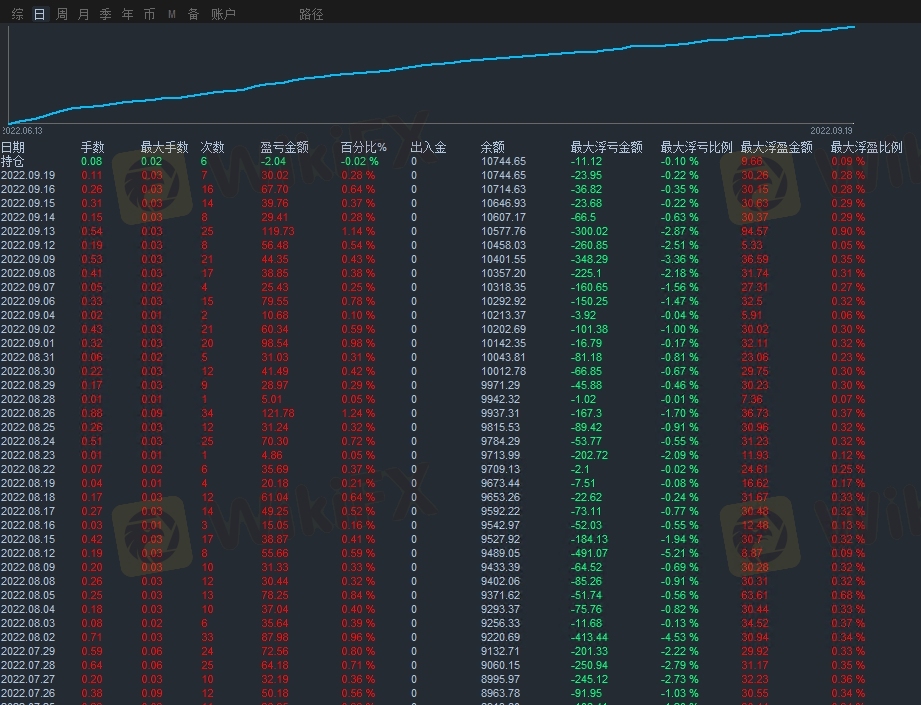Image resolution: width=921 pixels, height=705 pixels.
Task: Click the 路径 path label
Action: pyautogui.click(x=311, y=14)
